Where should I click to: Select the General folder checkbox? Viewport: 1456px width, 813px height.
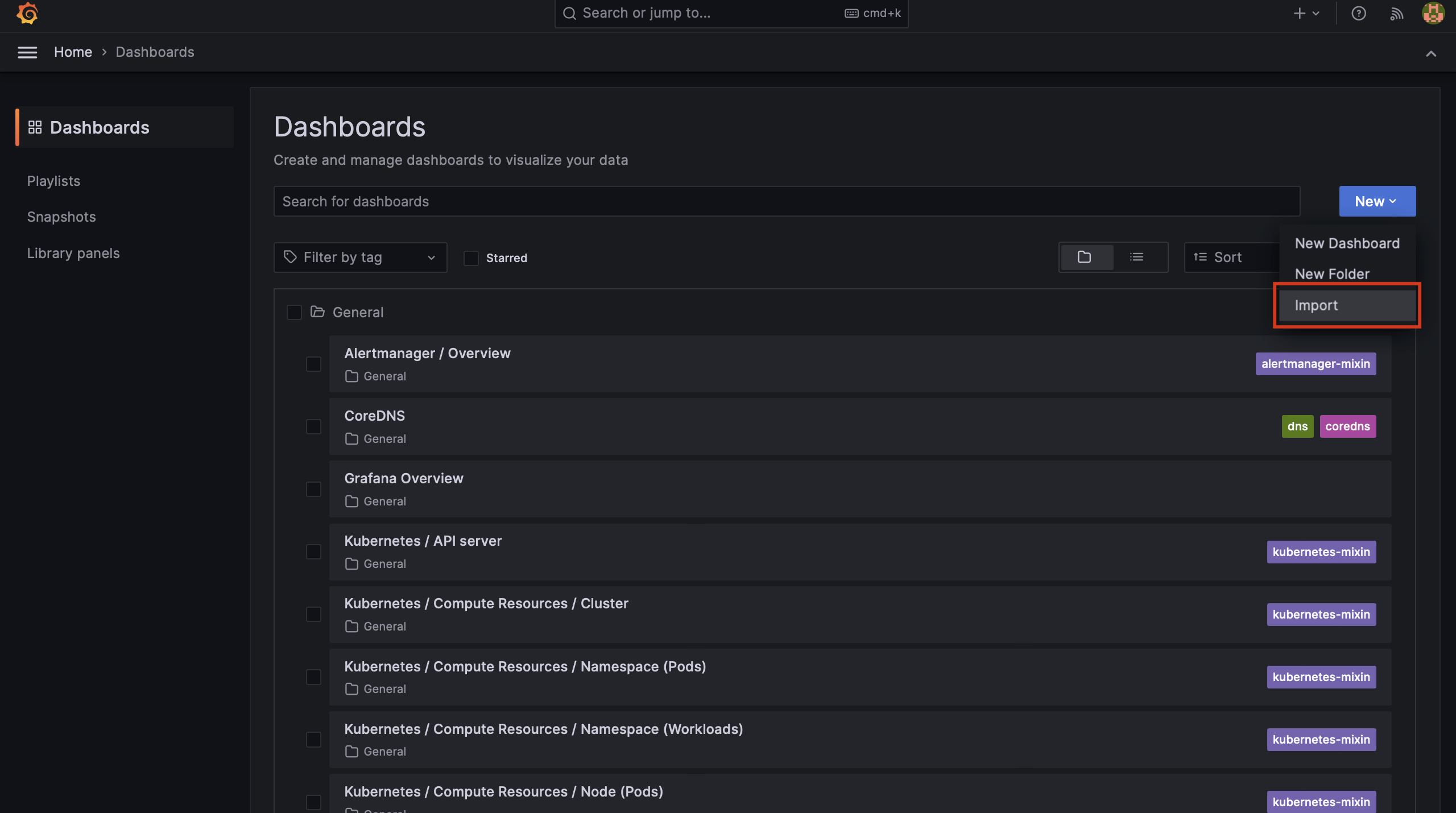pyautogui.click(x=294, y=312)
